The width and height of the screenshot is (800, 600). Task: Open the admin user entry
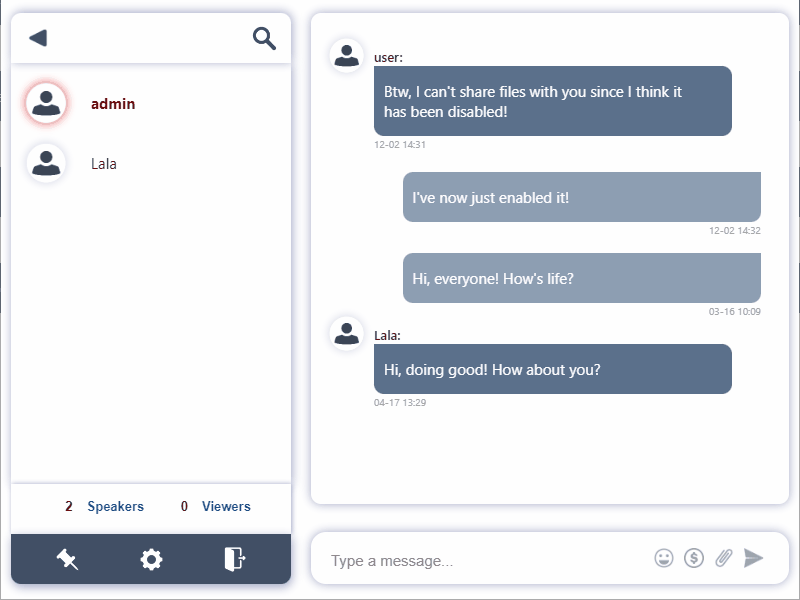click(x=113, y=104)
